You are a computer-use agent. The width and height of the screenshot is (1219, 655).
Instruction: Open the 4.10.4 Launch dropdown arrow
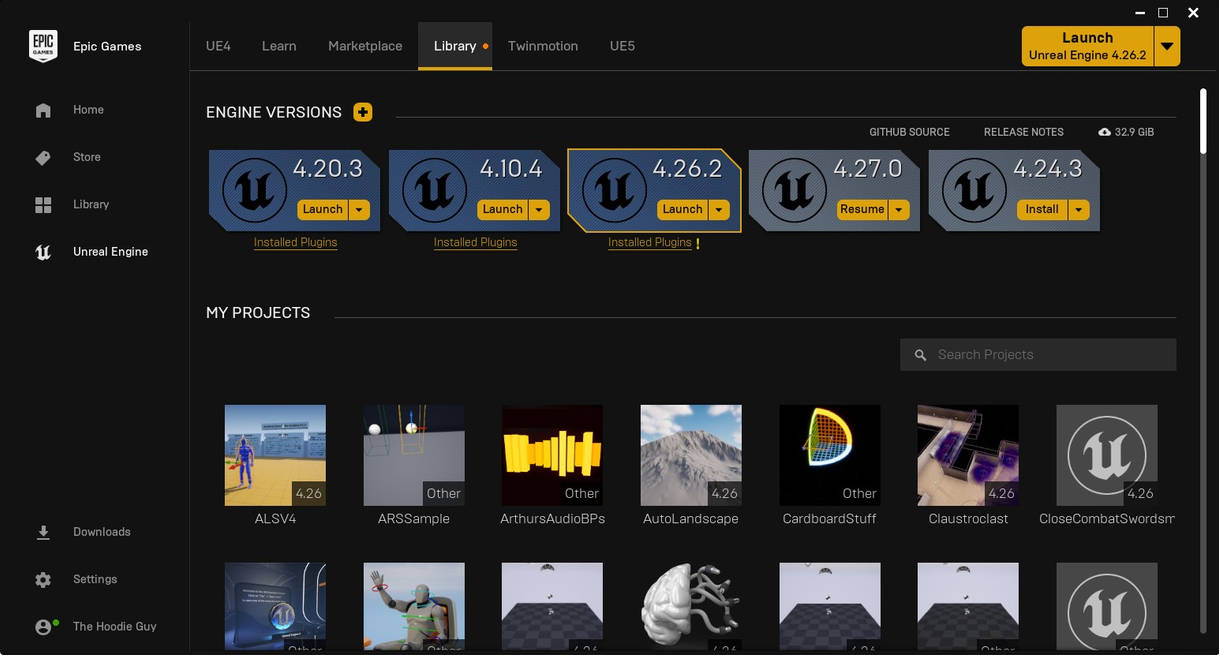[x=540, y=210]
